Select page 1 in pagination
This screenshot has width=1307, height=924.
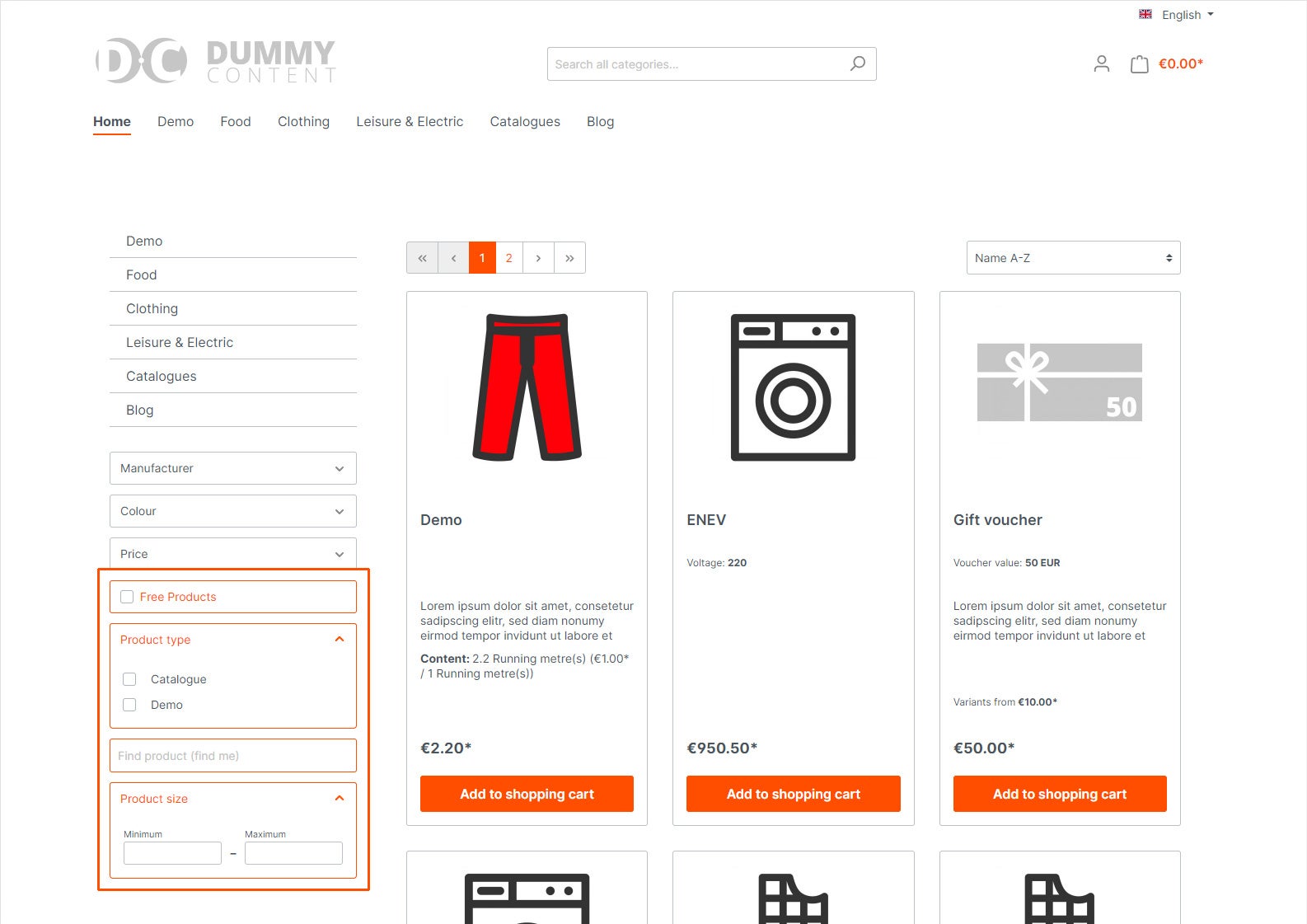(x=482, y=258)
